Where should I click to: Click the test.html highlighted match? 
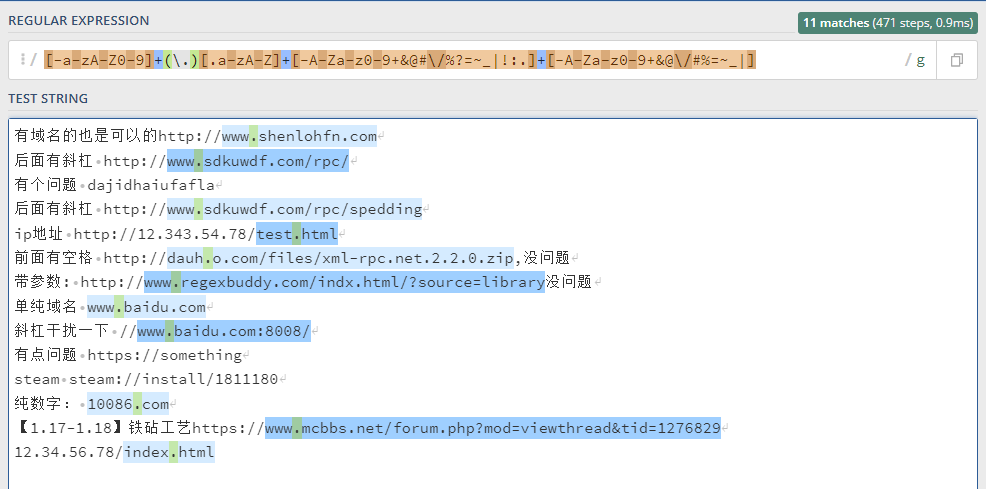coord(297,234)
